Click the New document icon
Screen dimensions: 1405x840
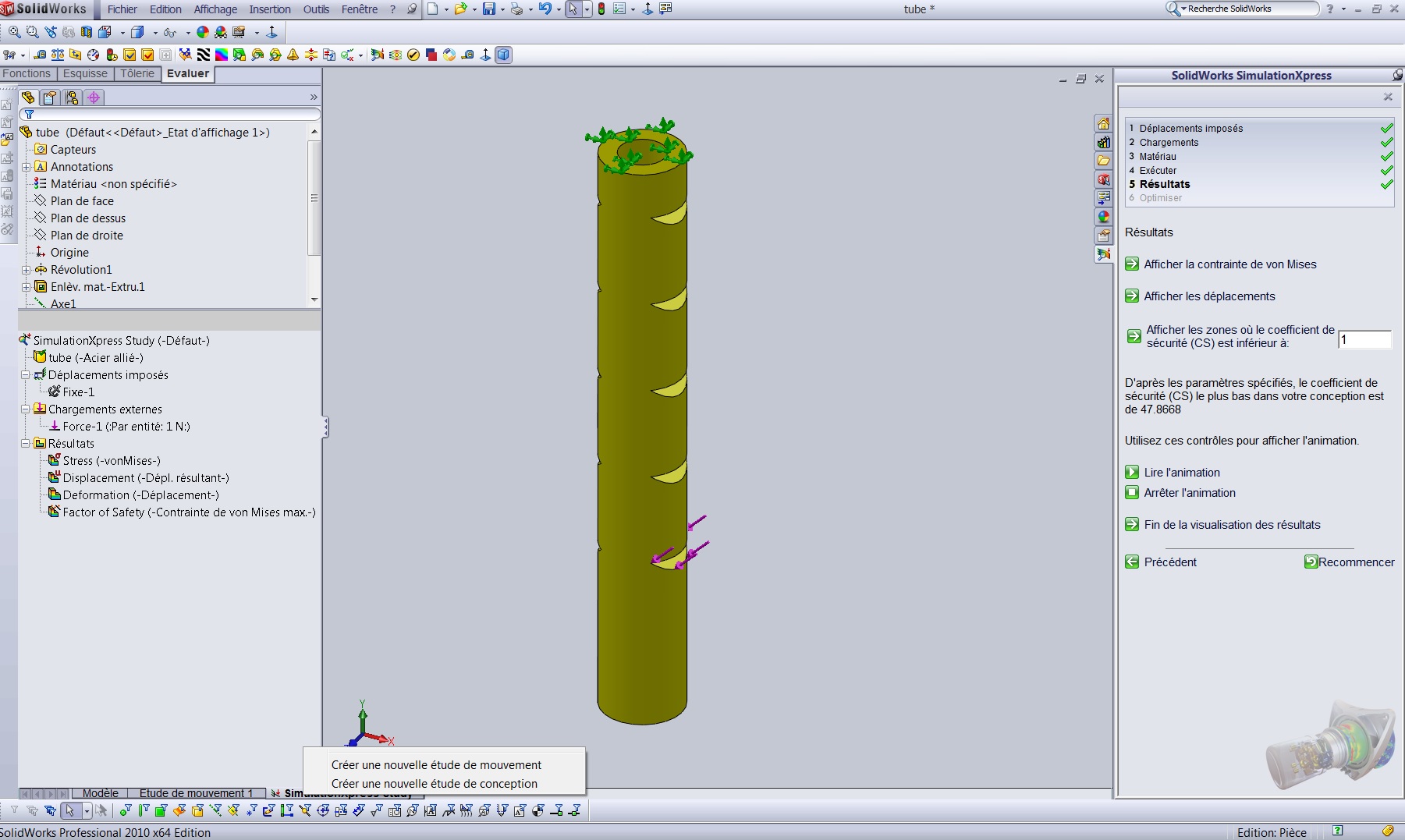[432, 9]
